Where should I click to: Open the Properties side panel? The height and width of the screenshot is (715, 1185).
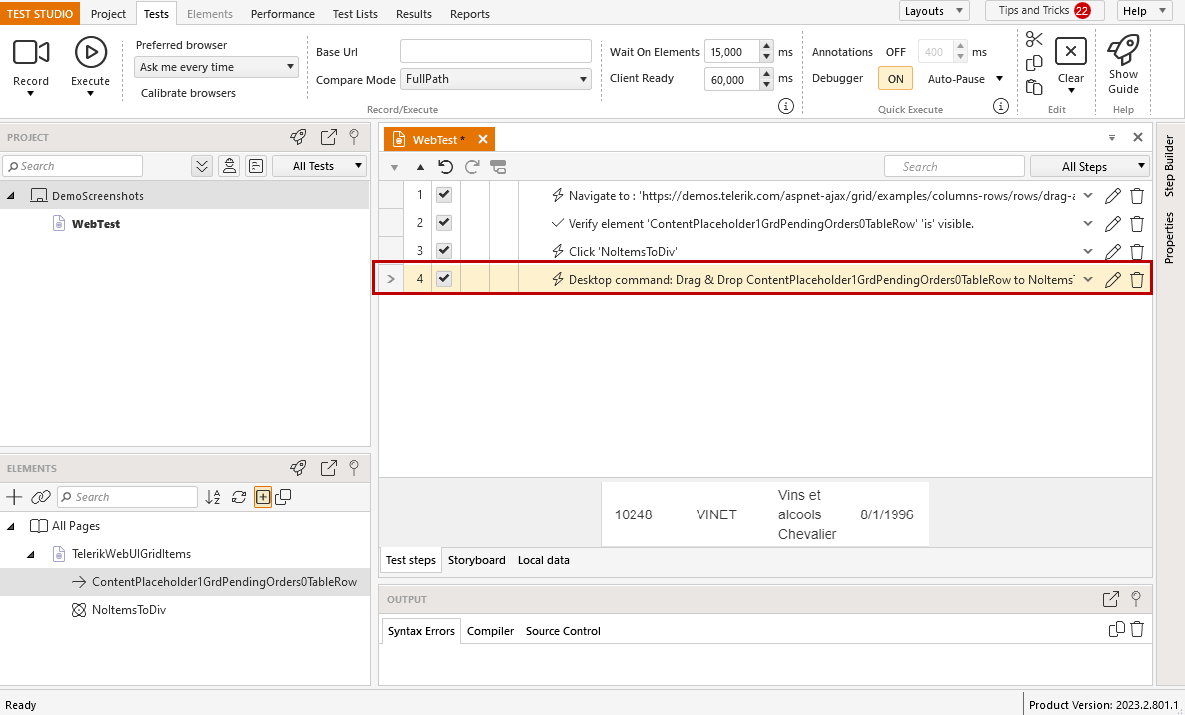point(1169,237)
